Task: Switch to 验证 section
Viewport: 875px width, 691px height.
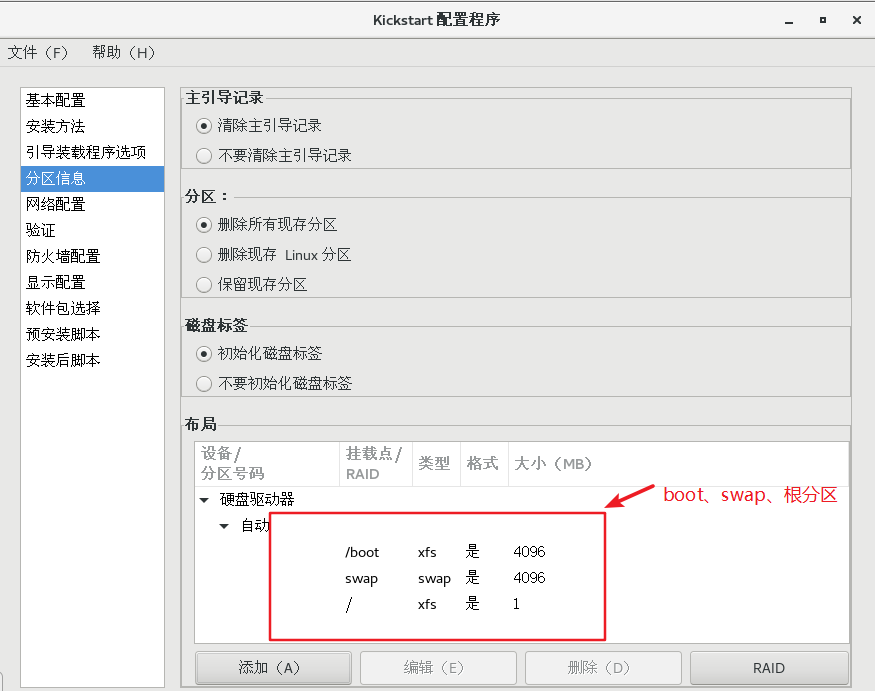Action: pyautogui.click(x=93, y=231)
